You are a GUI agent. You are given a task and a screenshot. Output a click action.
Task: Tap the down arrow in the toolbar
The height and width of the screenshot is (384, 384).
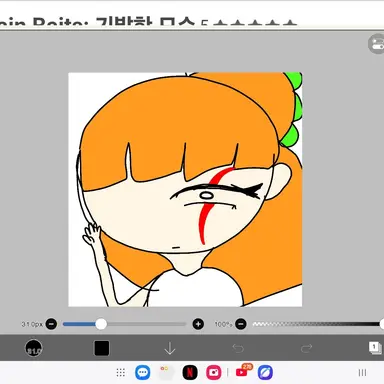170,348
